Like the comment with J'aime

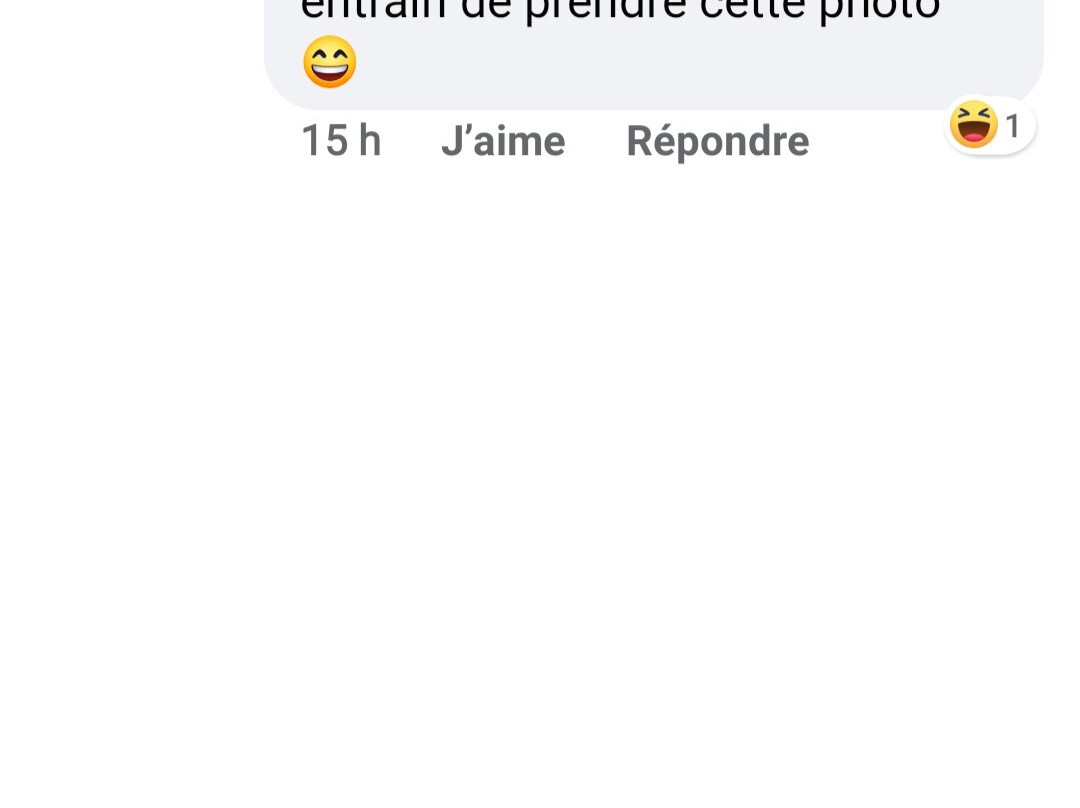click(503, 141)
